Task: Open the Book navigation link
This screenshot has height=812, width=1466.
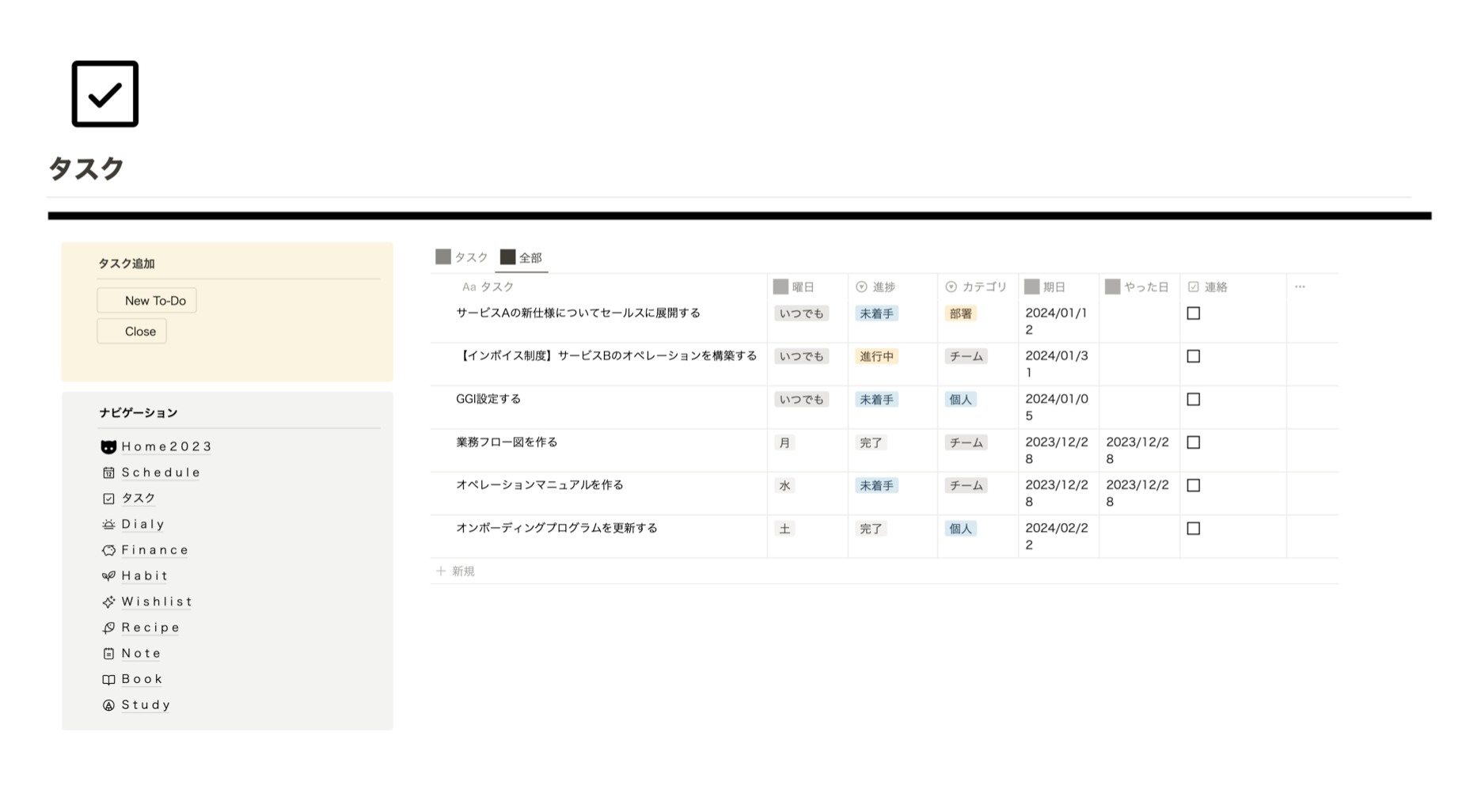Action: click(x=142, y=679)
